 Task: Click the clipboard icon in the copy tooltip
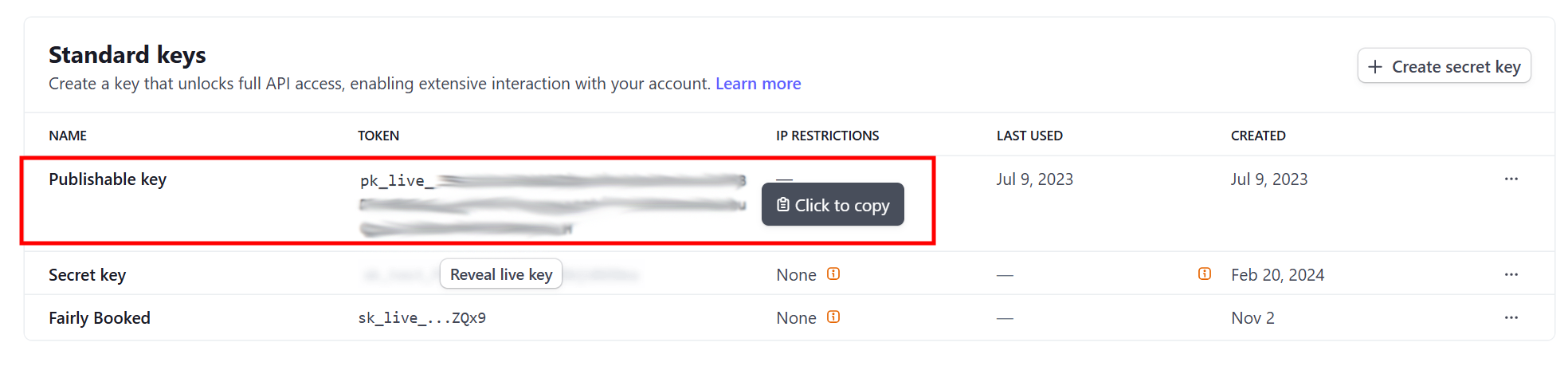pyautogui.click(x=783, y=205)
